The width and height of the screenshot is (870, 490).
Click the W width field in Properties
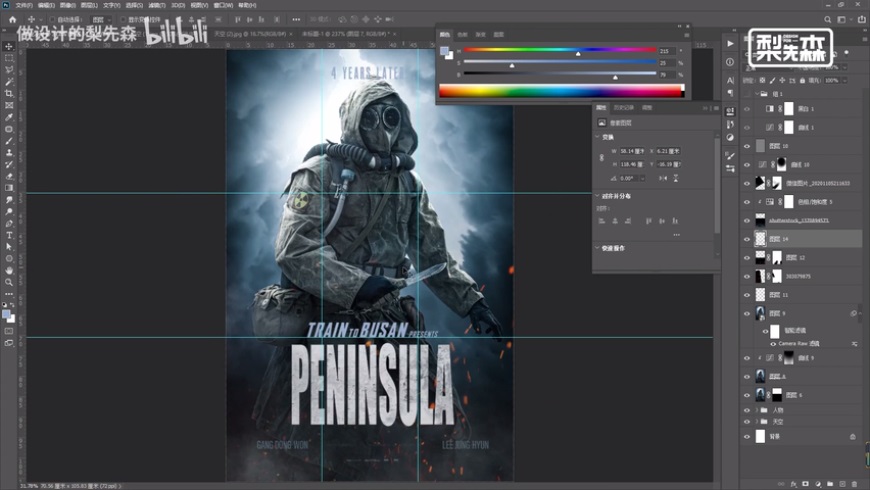tap(633, 151)
